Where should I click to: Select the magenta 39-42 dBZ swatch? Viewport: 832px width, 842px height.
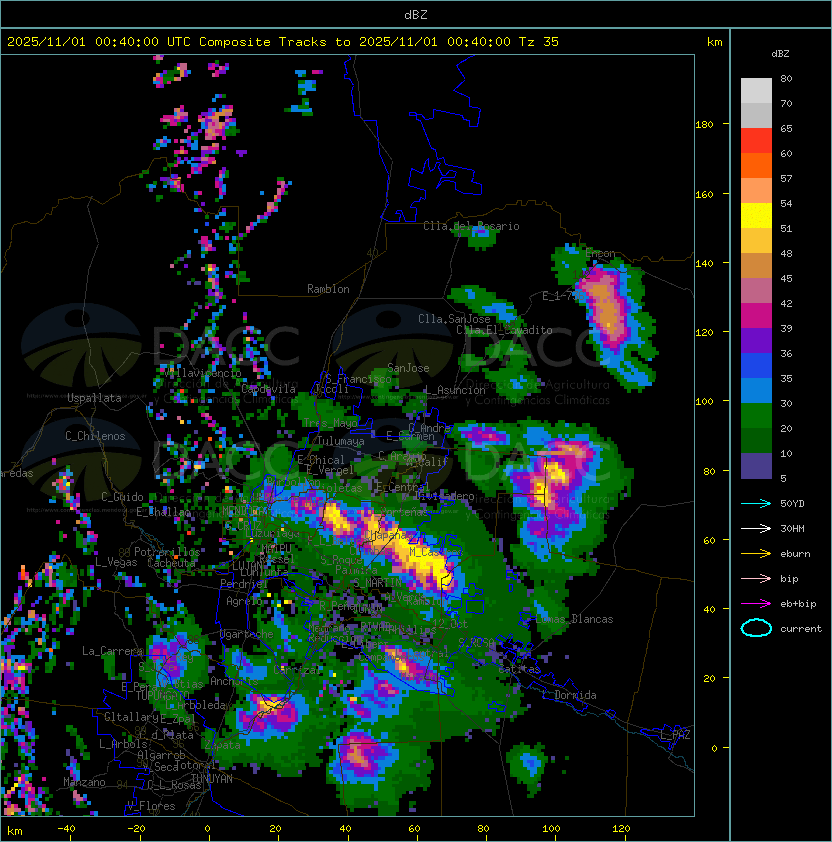coord(756,316)
